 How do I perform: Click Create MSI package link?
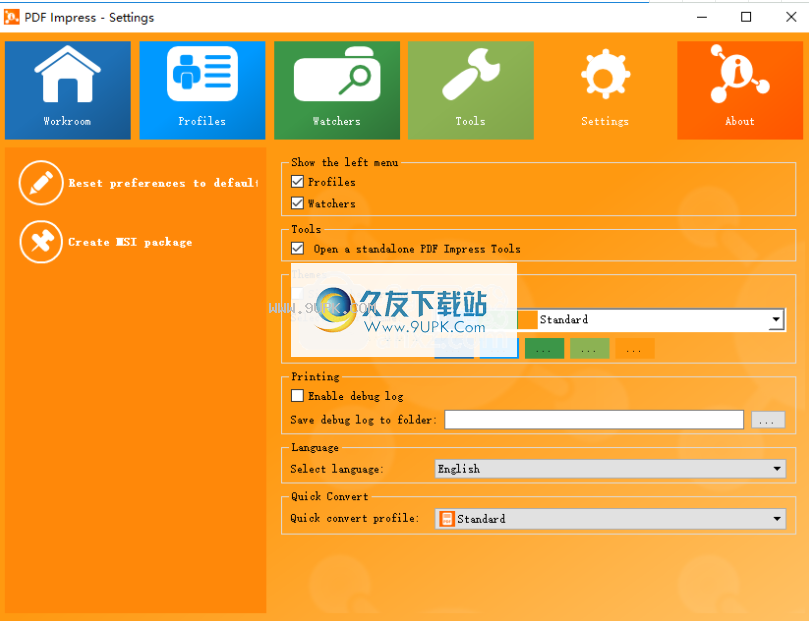[x=130, y=242]
